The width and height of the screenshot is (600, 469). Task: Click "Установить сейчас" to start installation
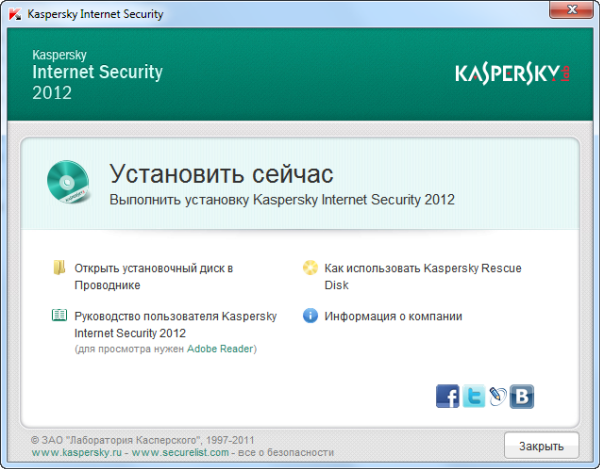(x=221, y=174)
